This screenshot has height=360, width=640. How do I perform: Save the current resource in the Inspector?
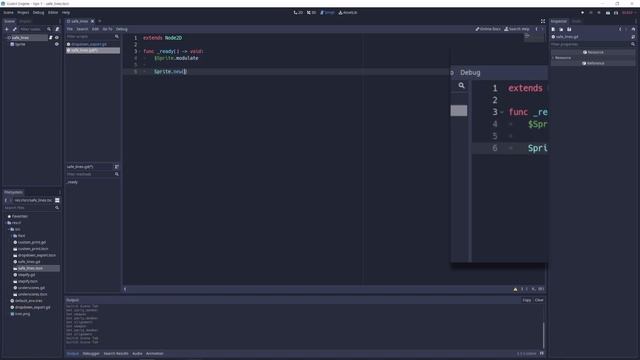coord(569,29)
